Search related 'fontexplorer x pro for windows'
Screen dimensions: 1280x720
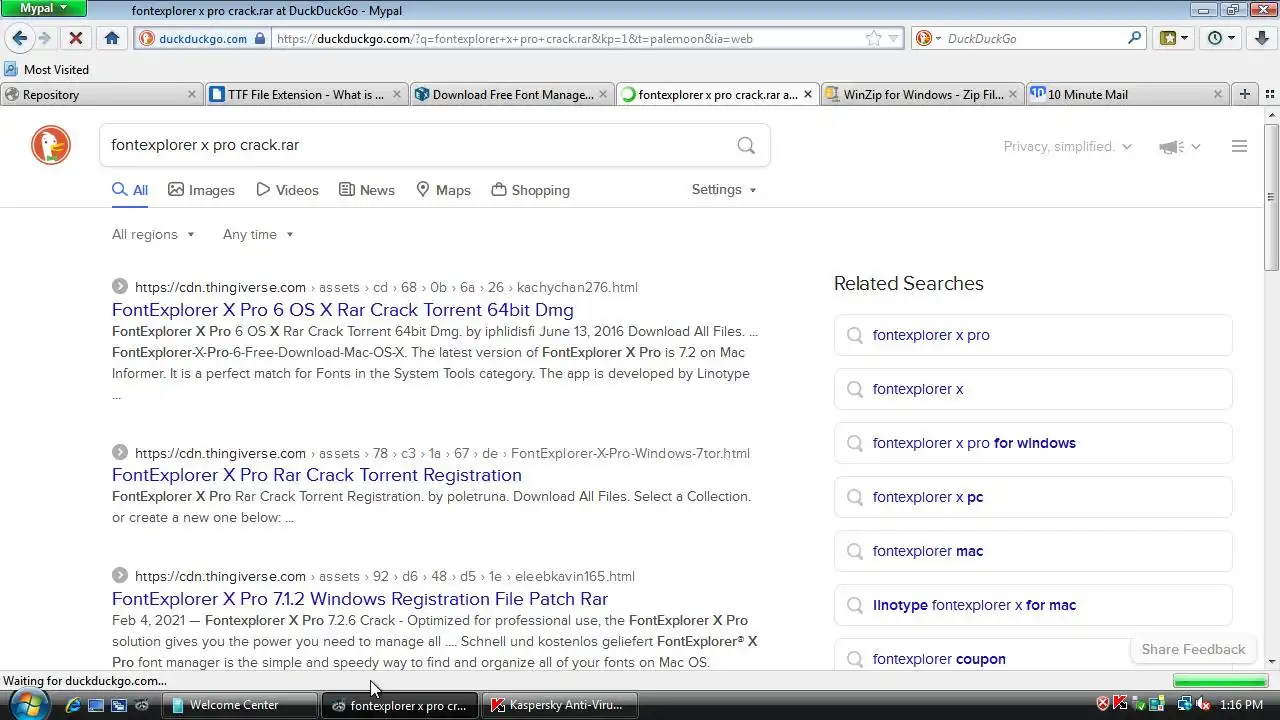(1033, 443)
